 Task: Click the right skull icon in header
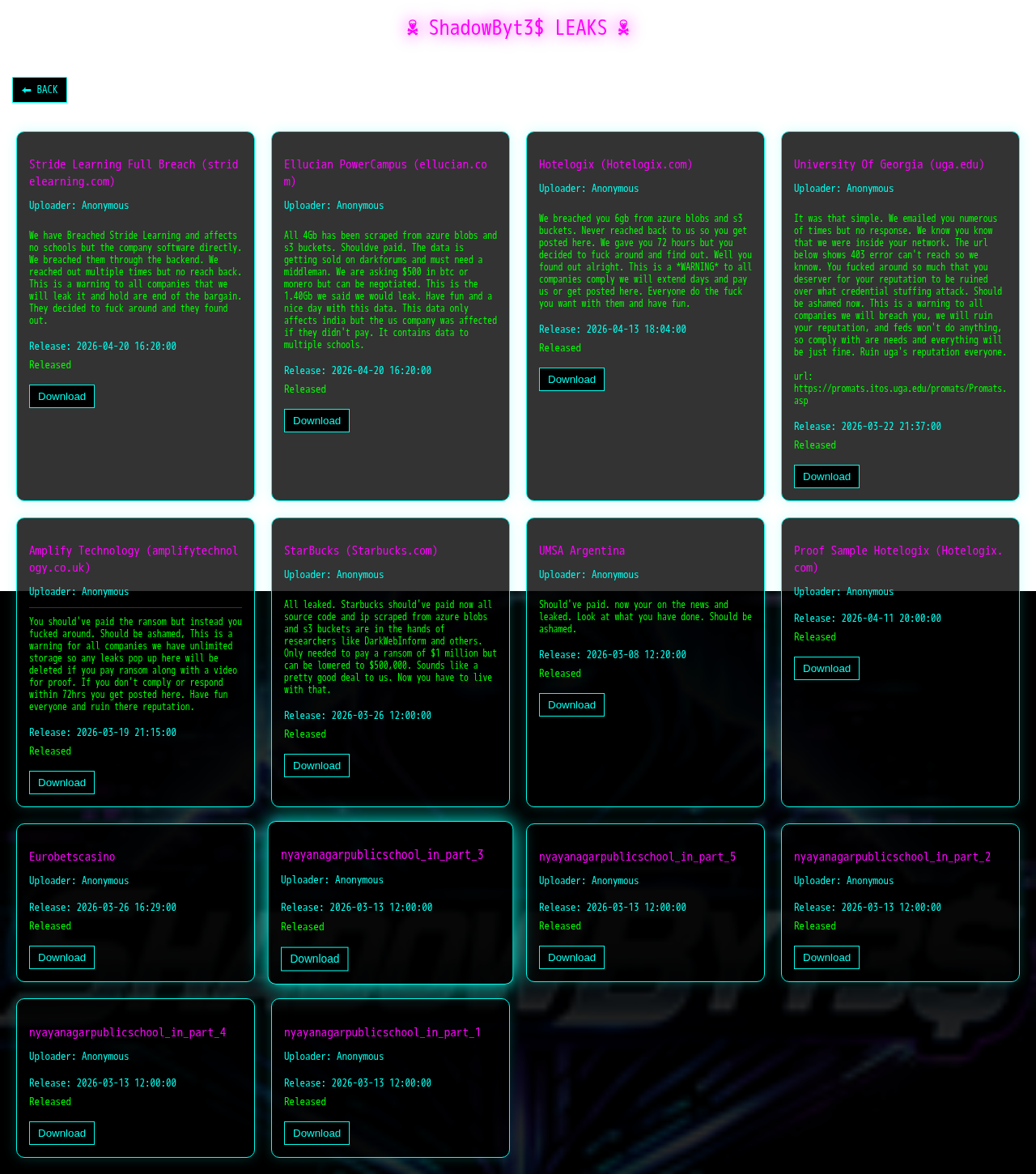pos(623,28)
